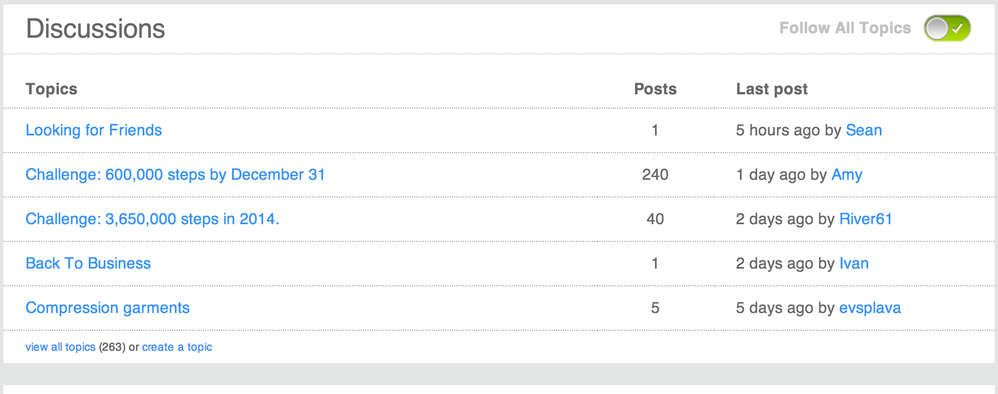The image size is (998, 394).
Task: Click the Topics column header
Action: pos(52,89)
